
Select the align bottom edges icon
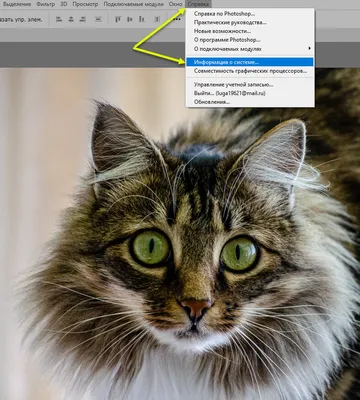(142, 19)
